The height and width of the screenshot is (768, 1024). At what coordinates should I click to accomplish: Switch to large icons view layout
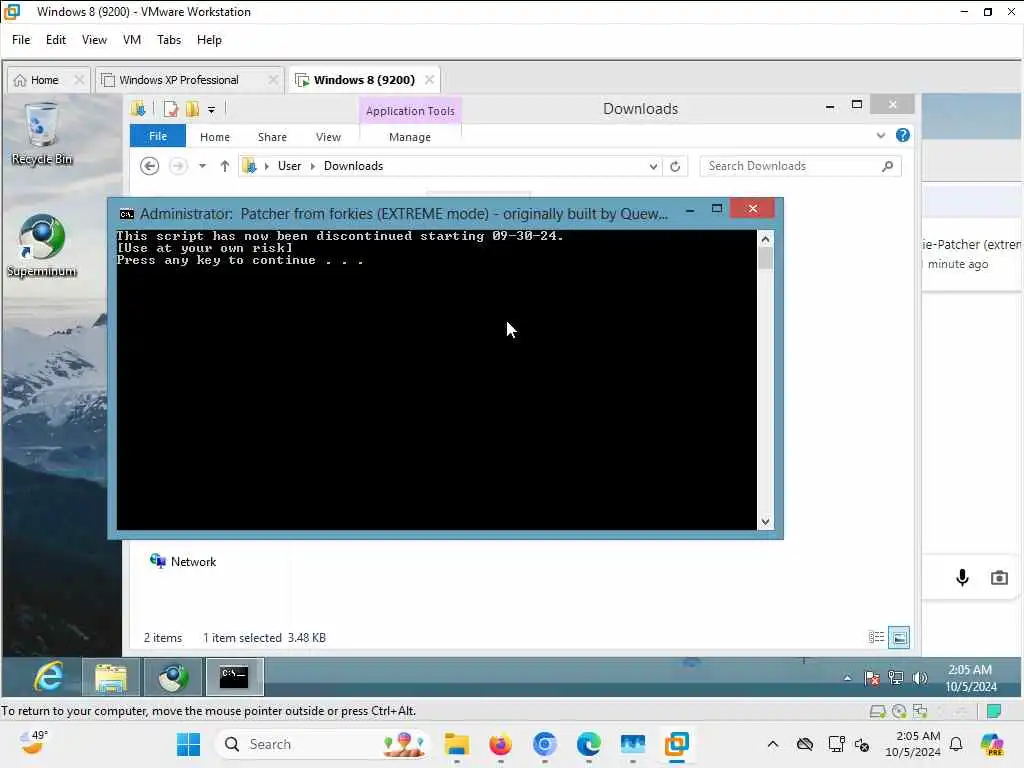(x=899, y=637)
